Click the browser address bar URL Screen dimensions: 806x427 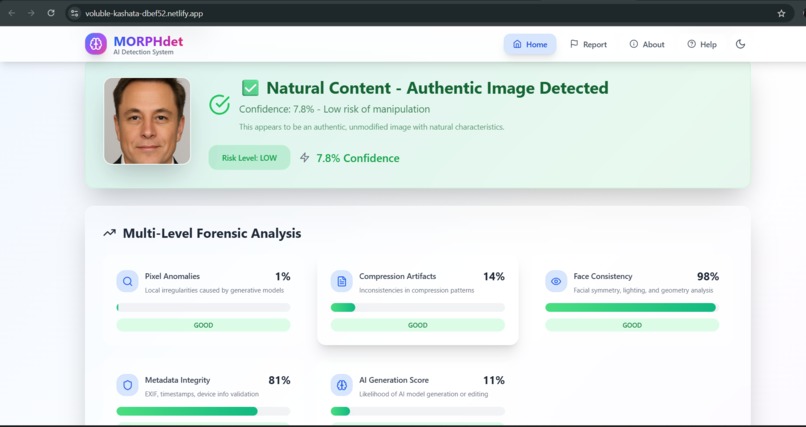coord(144,13)
